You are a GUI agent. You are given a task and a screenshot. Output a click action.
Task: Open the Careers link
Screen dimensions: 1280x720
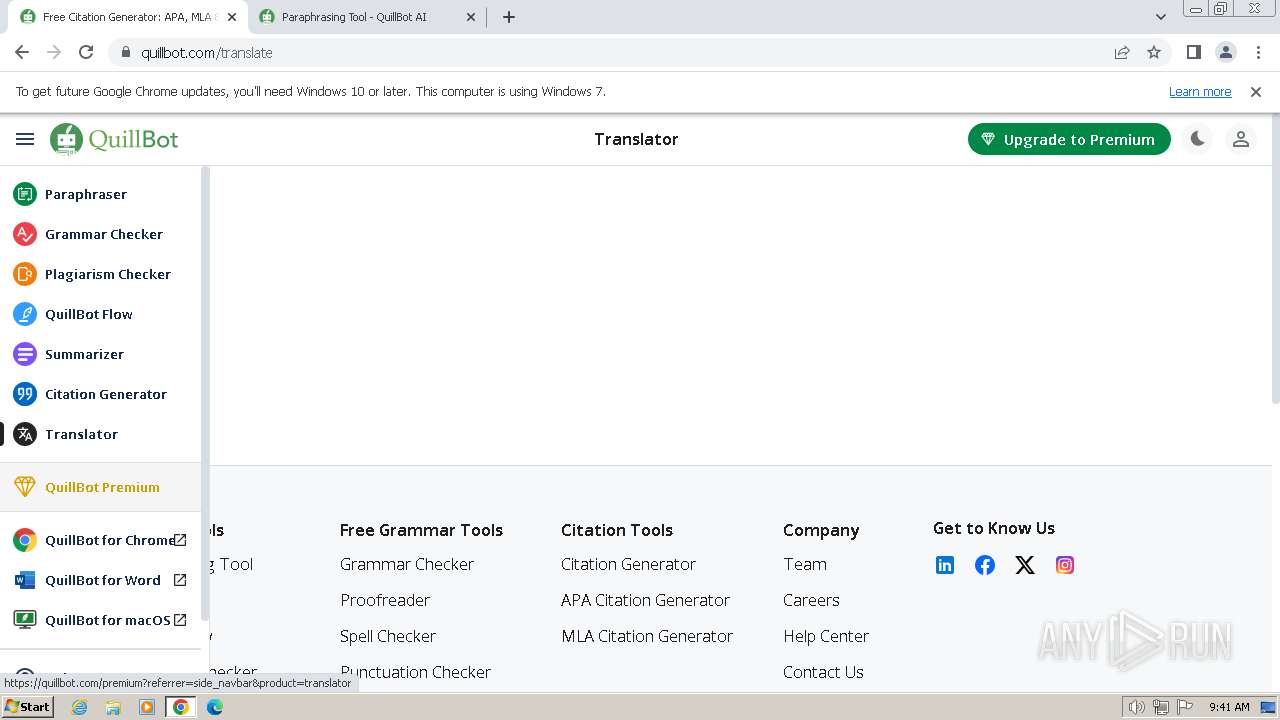pyautogui.click(x=811, y=600)
